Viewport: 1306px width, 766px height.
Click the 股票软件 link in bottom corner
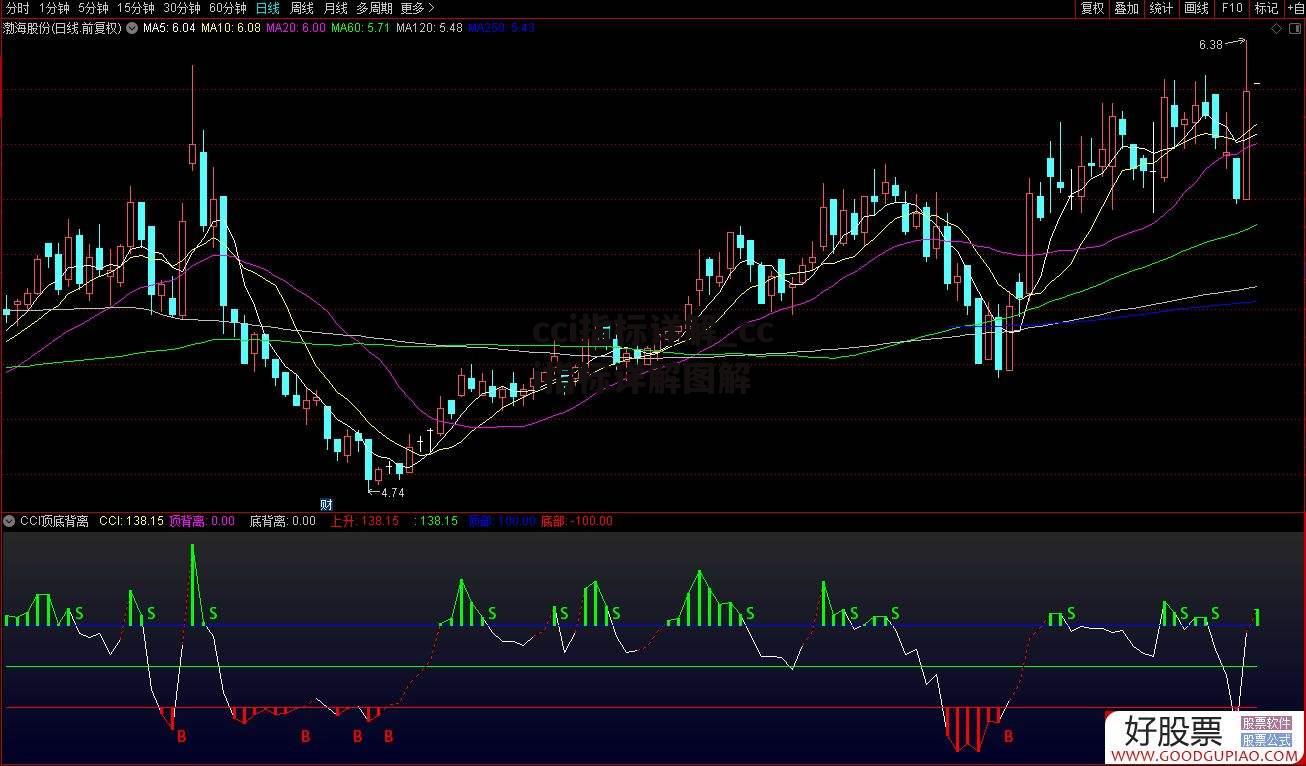(1267, 723)
